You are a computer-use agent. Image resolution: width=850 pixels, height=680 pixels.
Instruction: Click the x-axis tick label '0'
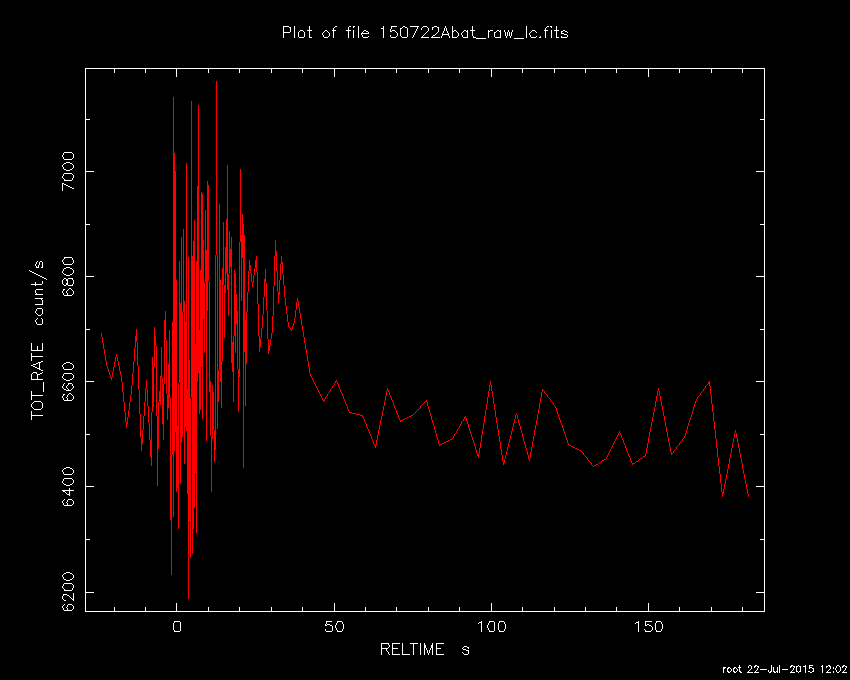tap(177, 627)
